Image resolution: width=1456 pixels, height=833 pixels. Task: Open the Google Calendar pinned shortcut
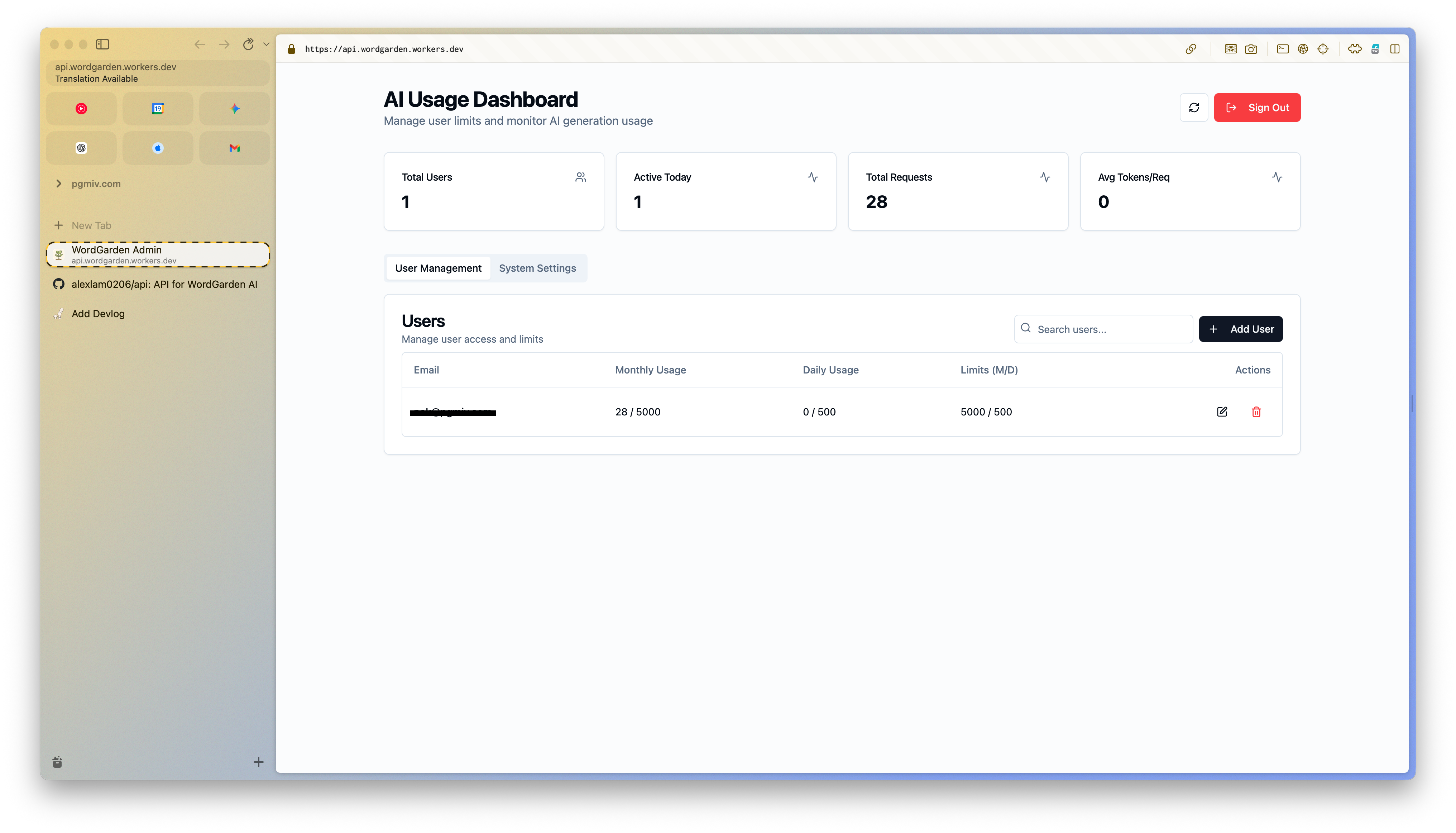158,109
